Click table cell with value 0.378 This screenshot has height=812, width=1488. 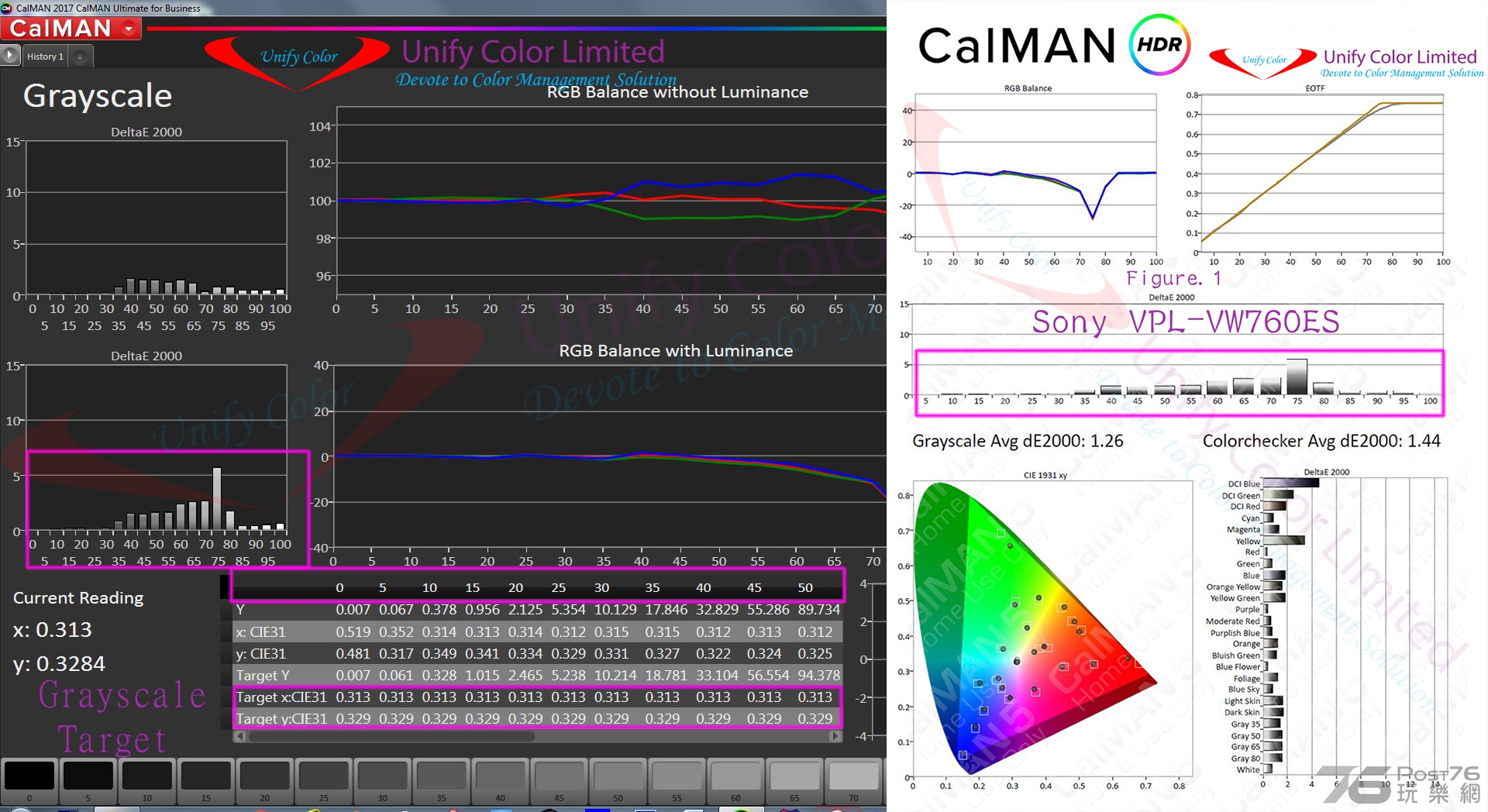(439, 610)
